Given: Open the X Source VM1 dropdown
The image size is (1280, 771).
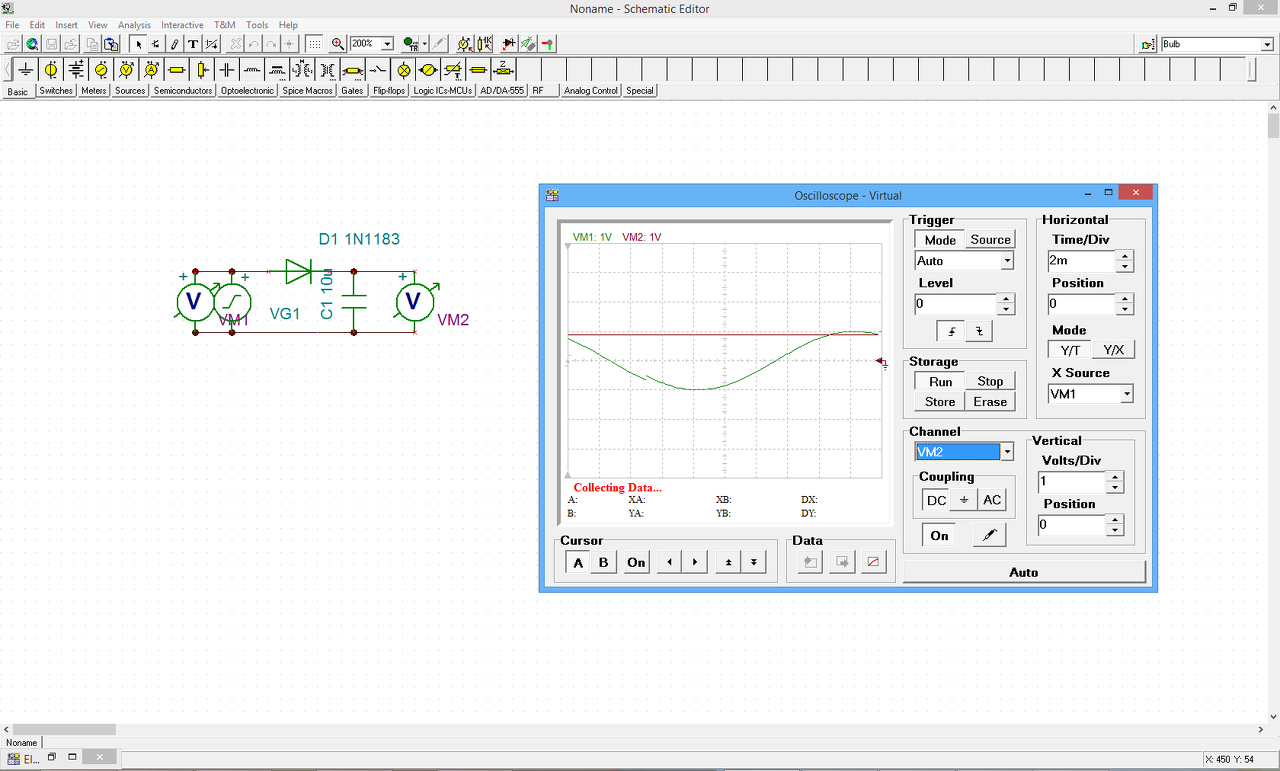Looking at the screenshot, I should click(1126, 394).
